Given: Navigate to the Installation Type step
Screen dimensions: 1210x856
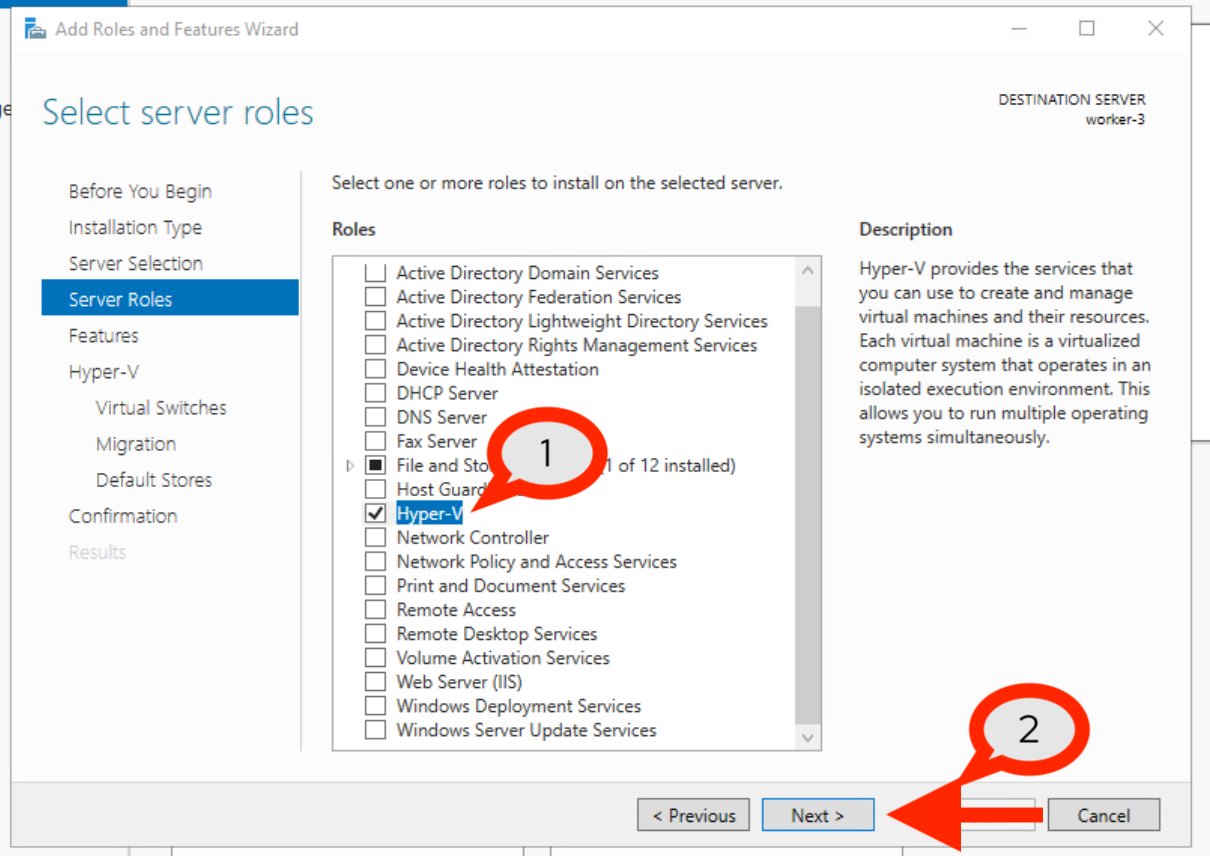Looking at the screenshot, I should coord(135,227).
